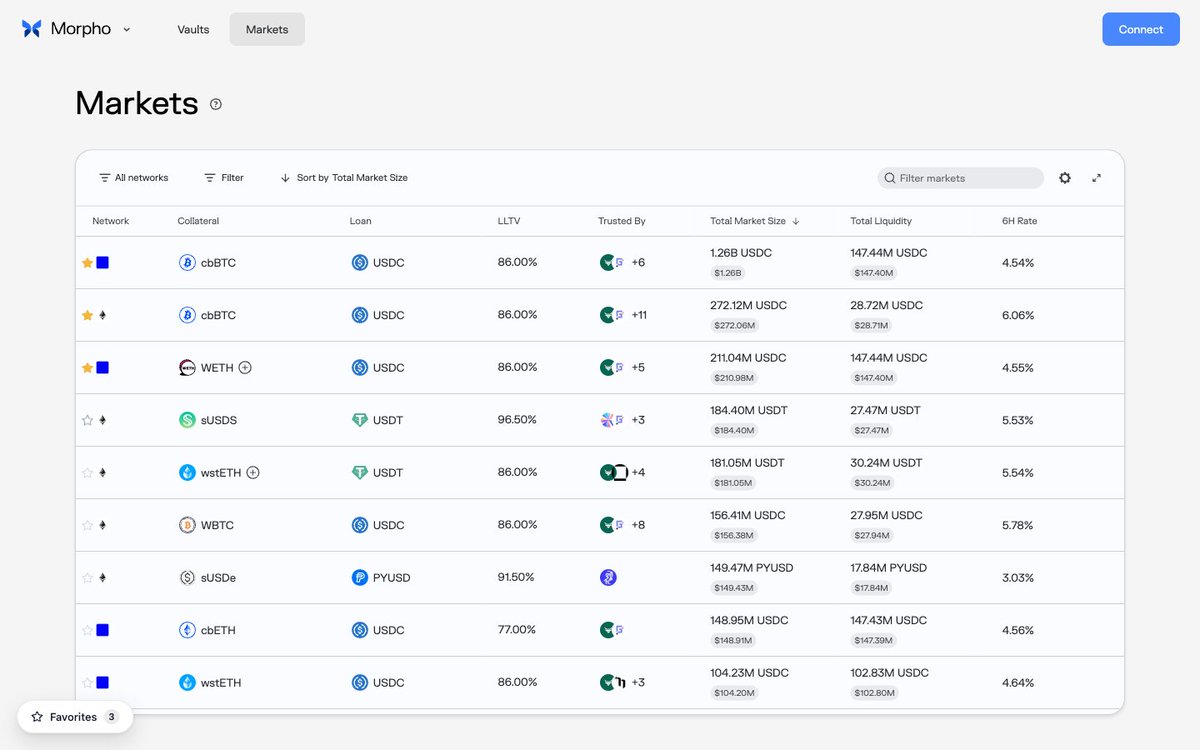Click the sUSDe token icon
Screen dimensions: 1200x750
[187, 578]
